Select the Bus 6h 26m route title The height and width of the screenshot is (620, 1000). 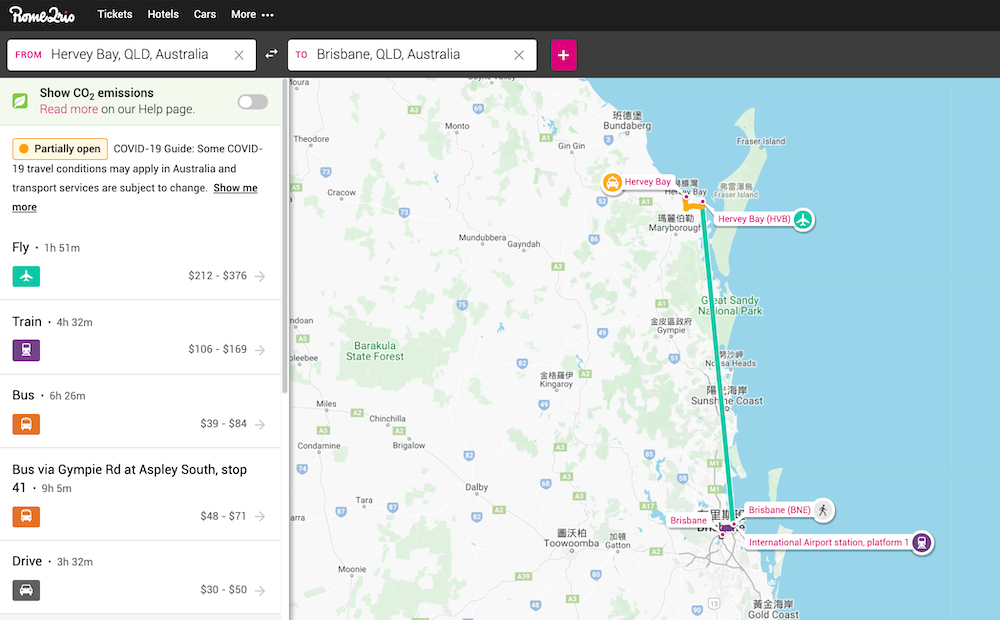point(48,395)
